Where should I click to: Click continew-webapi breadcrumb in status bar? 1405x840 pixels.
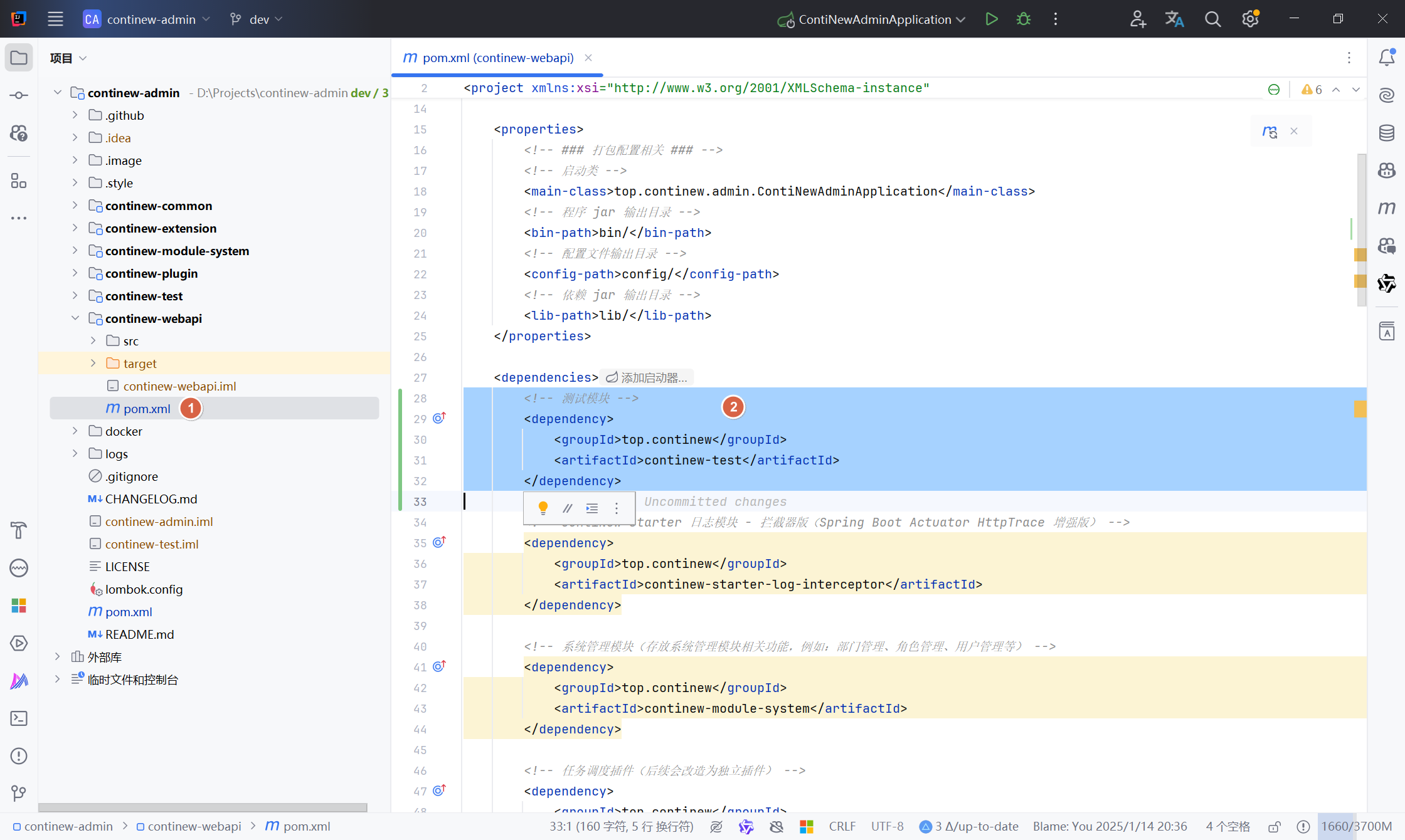[x=189, y=827]
